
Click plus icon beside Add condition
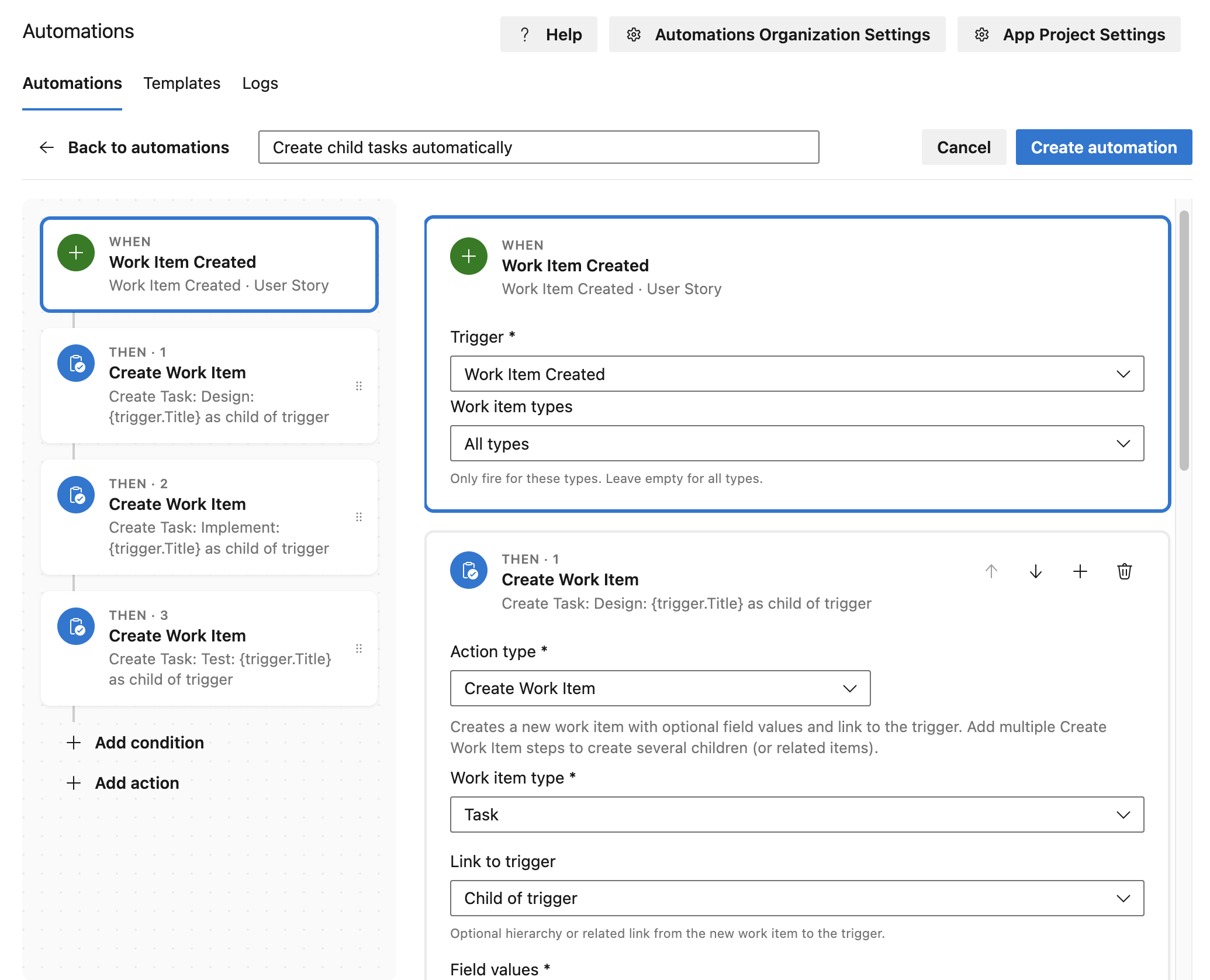click(74, 743)
